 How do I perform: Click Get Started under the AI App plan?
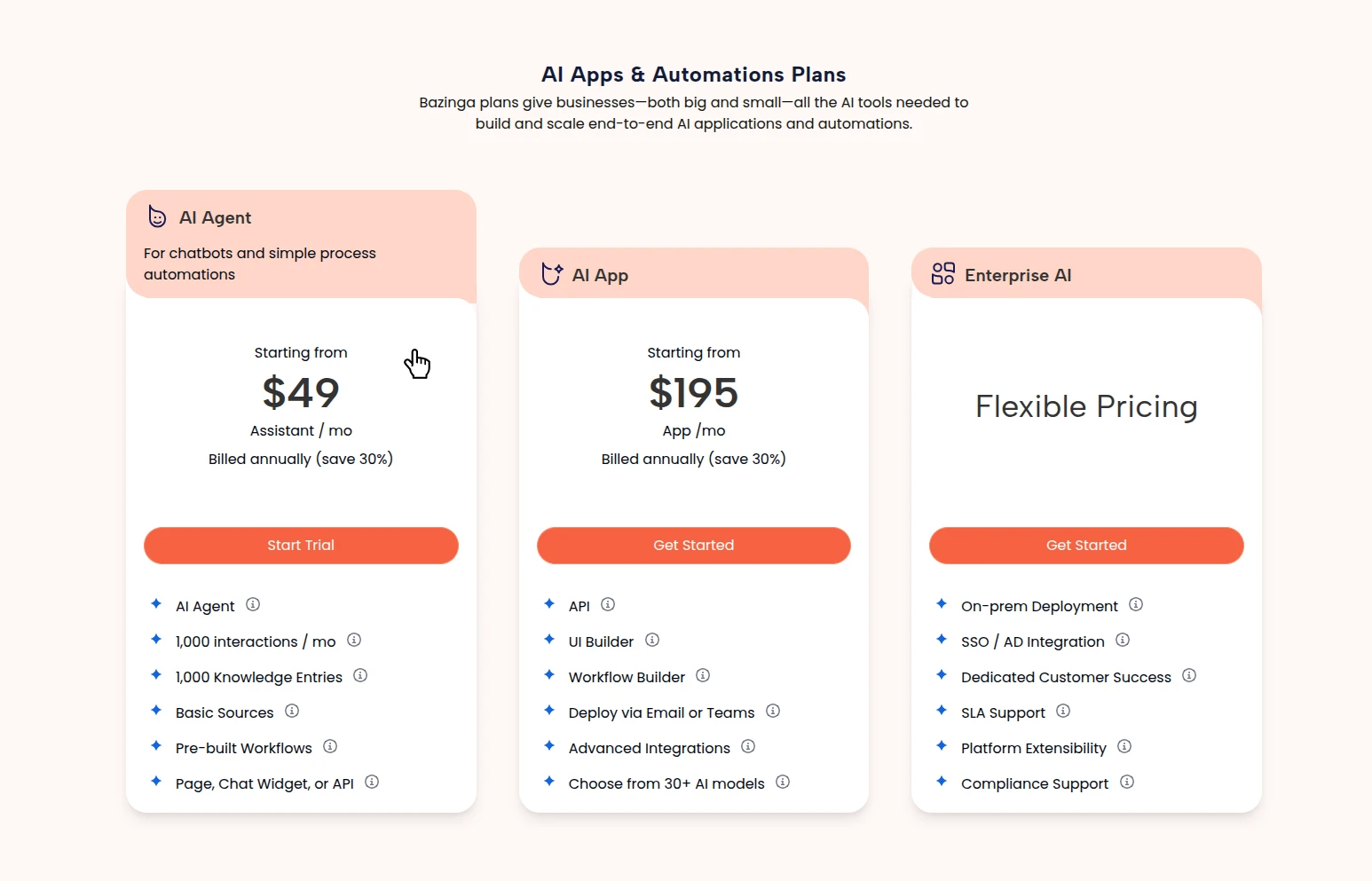[x=693, y=545]
